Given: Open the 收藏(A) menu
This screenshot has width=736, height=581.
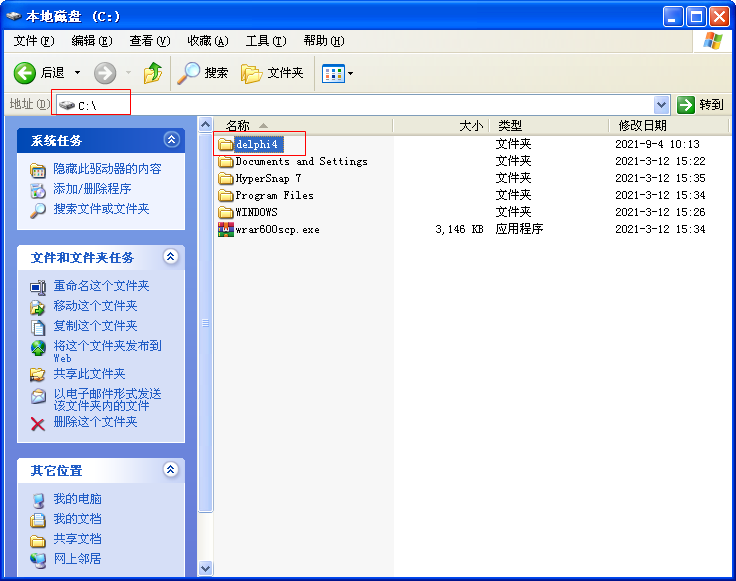Looking at the screenshot, I should [208, 41].
